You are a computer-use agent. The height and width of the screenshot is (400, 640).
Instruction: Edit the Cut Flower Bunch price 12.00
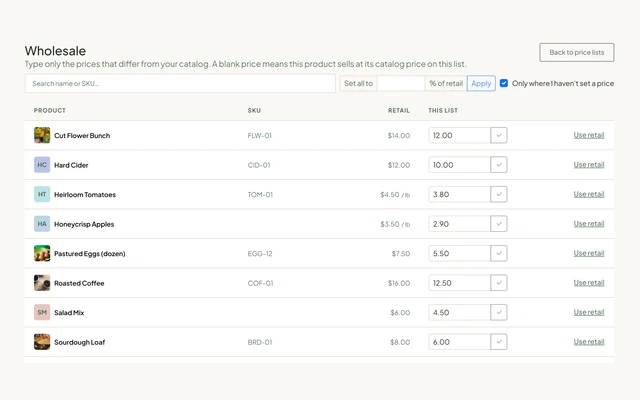pos(459,135)
